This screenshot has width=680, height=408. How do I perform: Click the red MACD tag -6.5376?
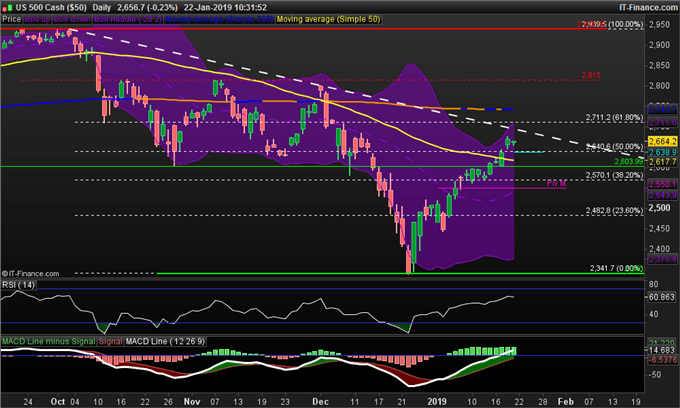point(662,359)
